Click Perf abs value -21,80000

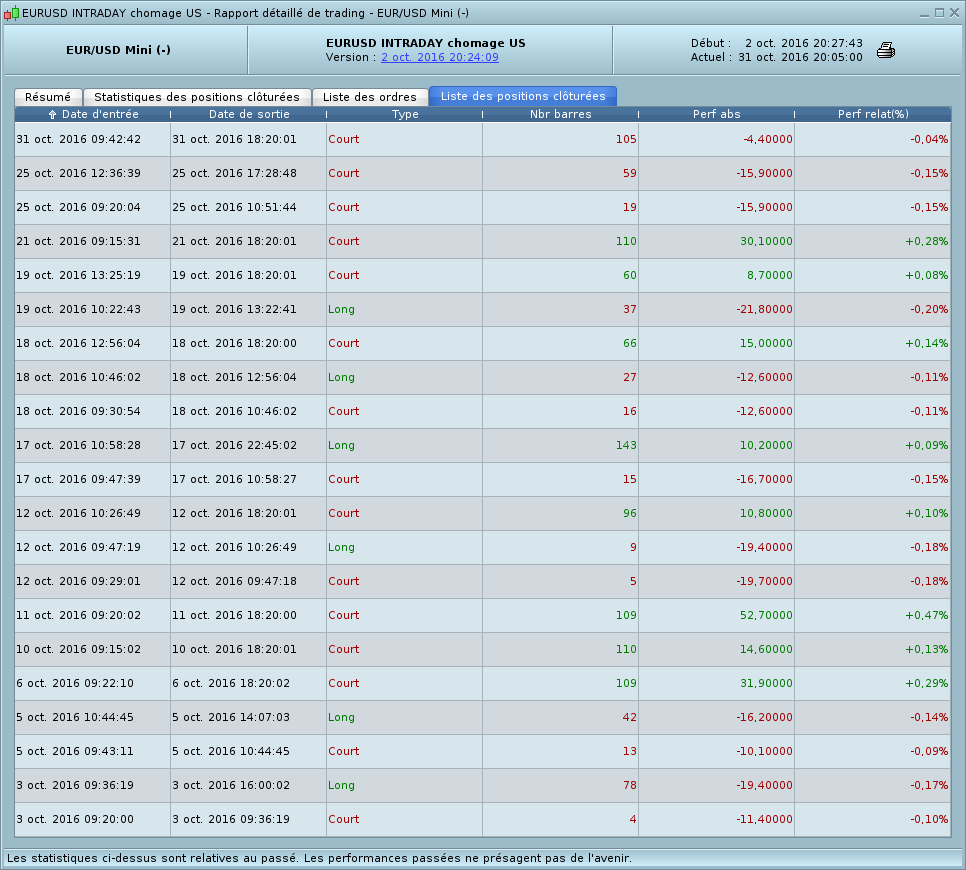765,309
